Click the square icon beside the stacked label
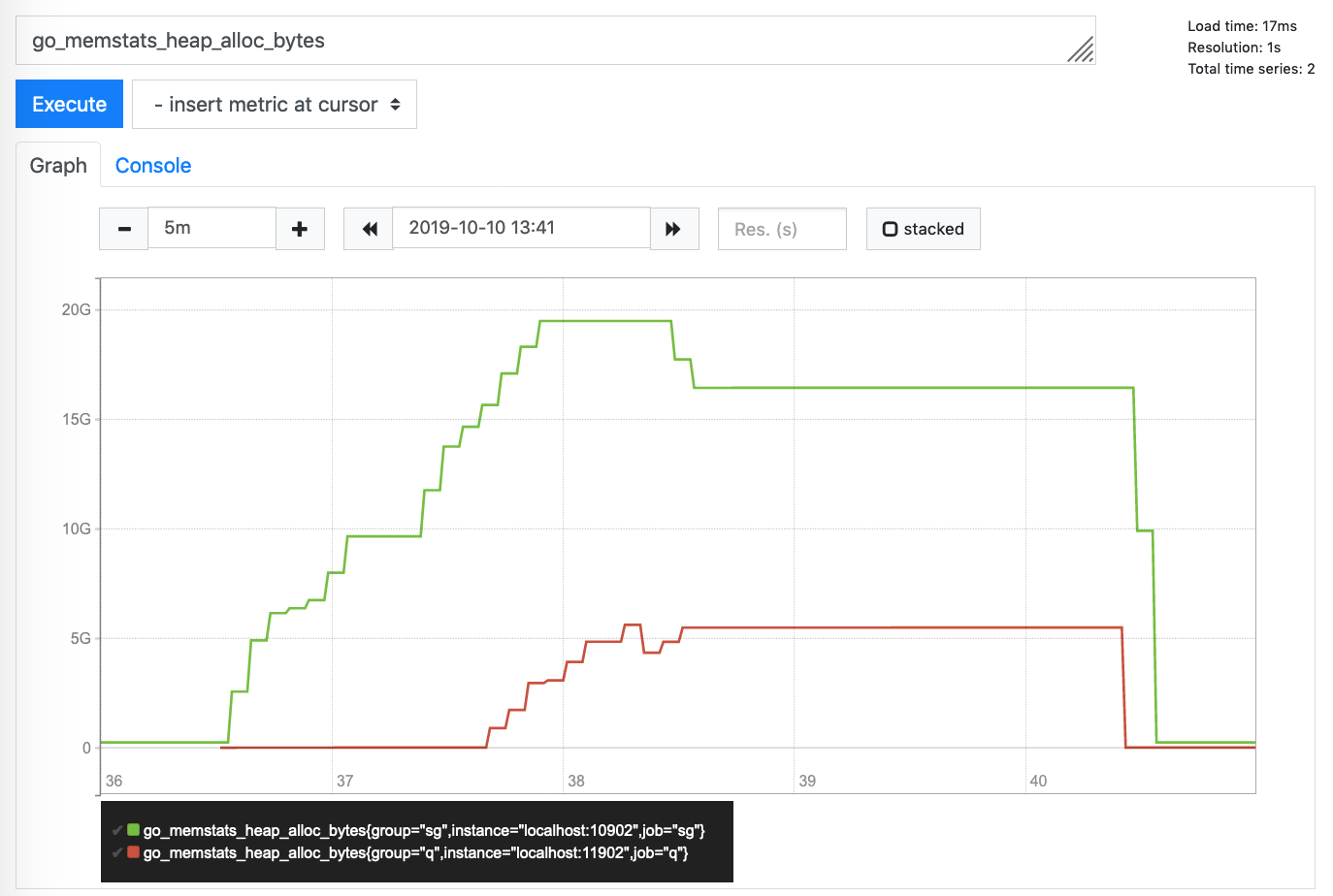Screen dimensions: 1333x896 point(890,228)
